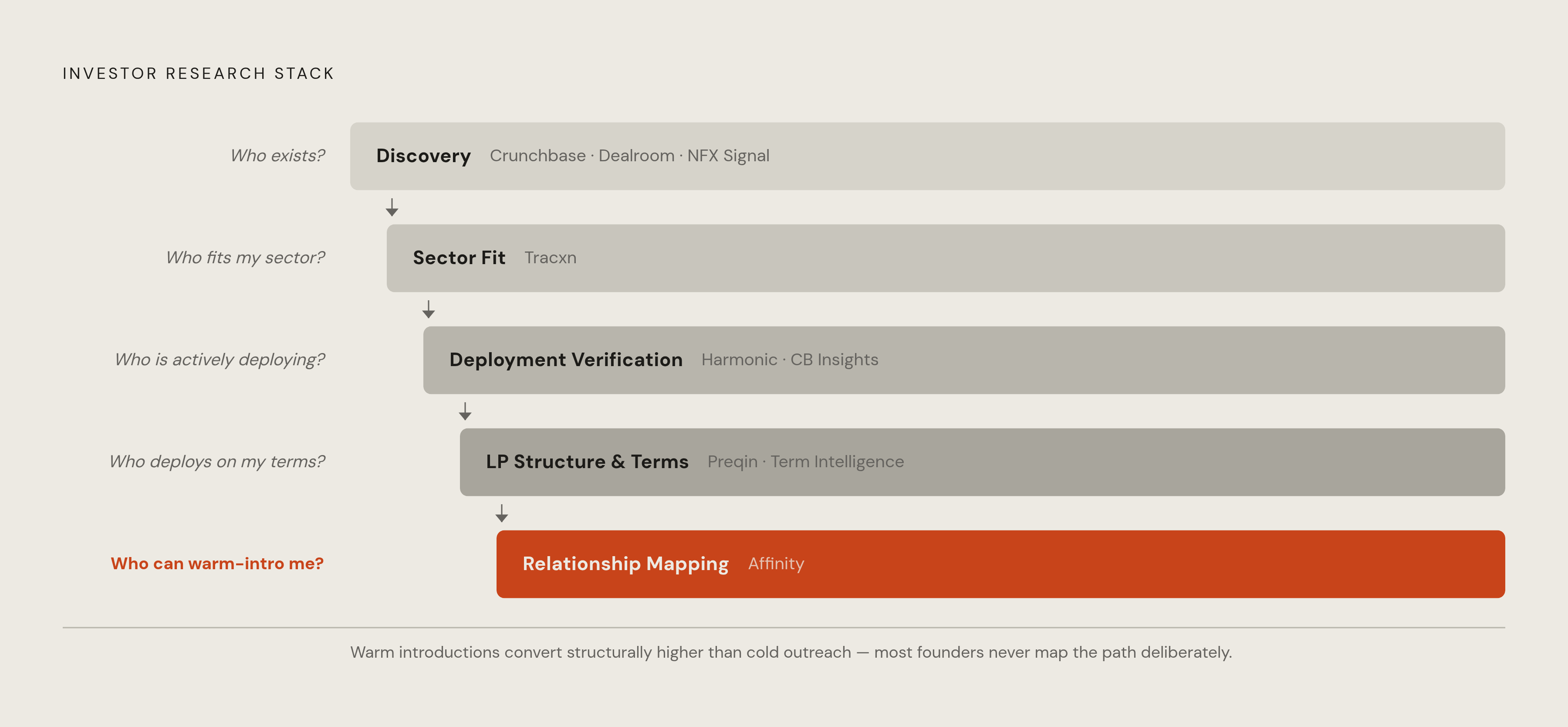Select 'Who is actively deploying?' question
The width and height of the screenshot is (1568, 727).
click(x=220, y=360)
